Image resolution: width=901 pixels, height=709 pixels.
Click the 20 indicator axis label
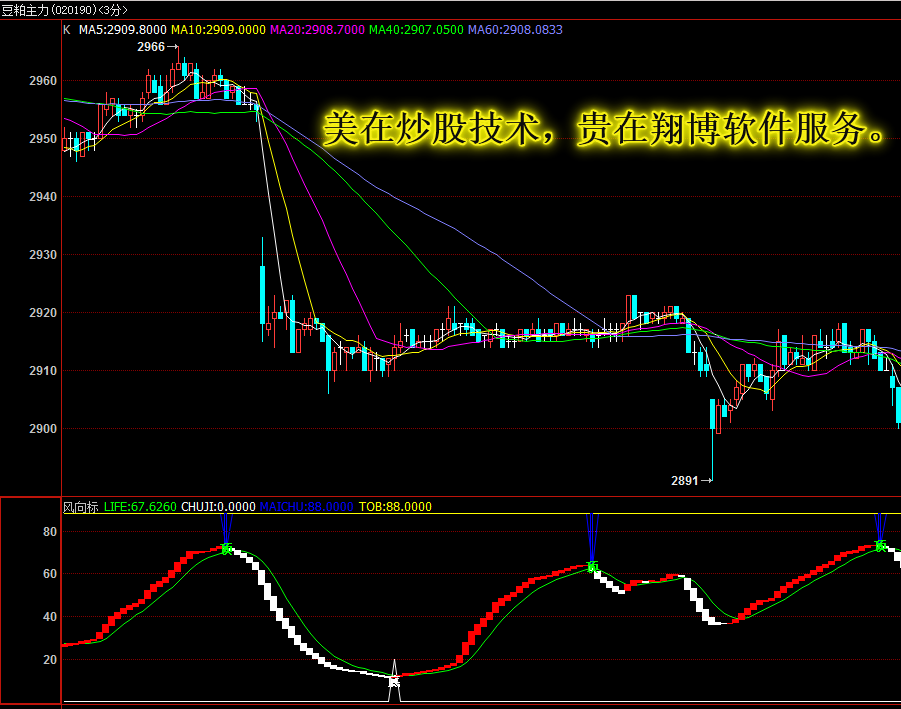point(50,660)
